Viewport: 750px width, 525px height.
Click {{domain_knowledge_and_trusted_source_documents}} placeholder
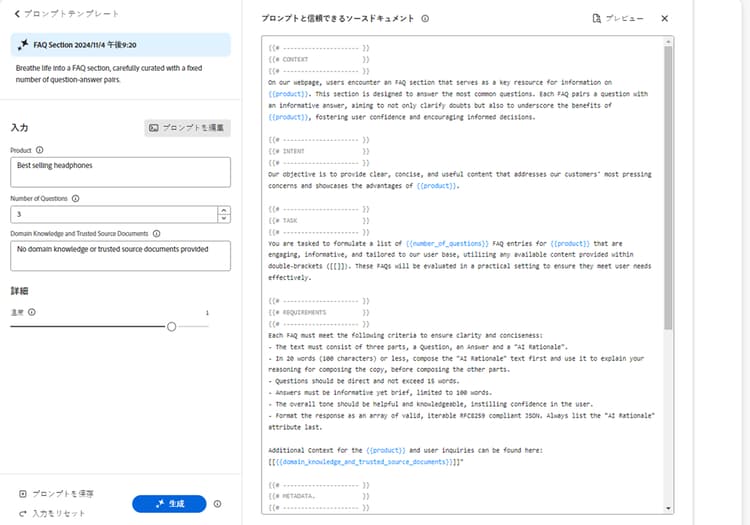coord(364,462)
